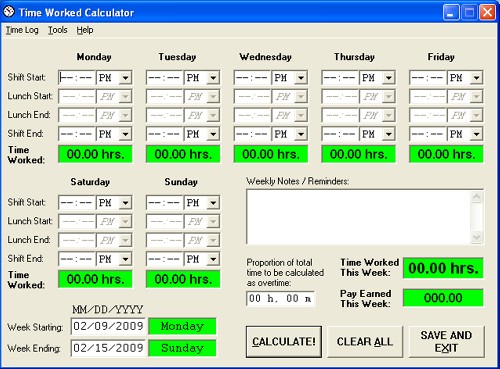This screenshot has width=500, height=369.
Task: Open Saturday Shift Start AM/PM dropdown
Action: [x=125, y=203]
